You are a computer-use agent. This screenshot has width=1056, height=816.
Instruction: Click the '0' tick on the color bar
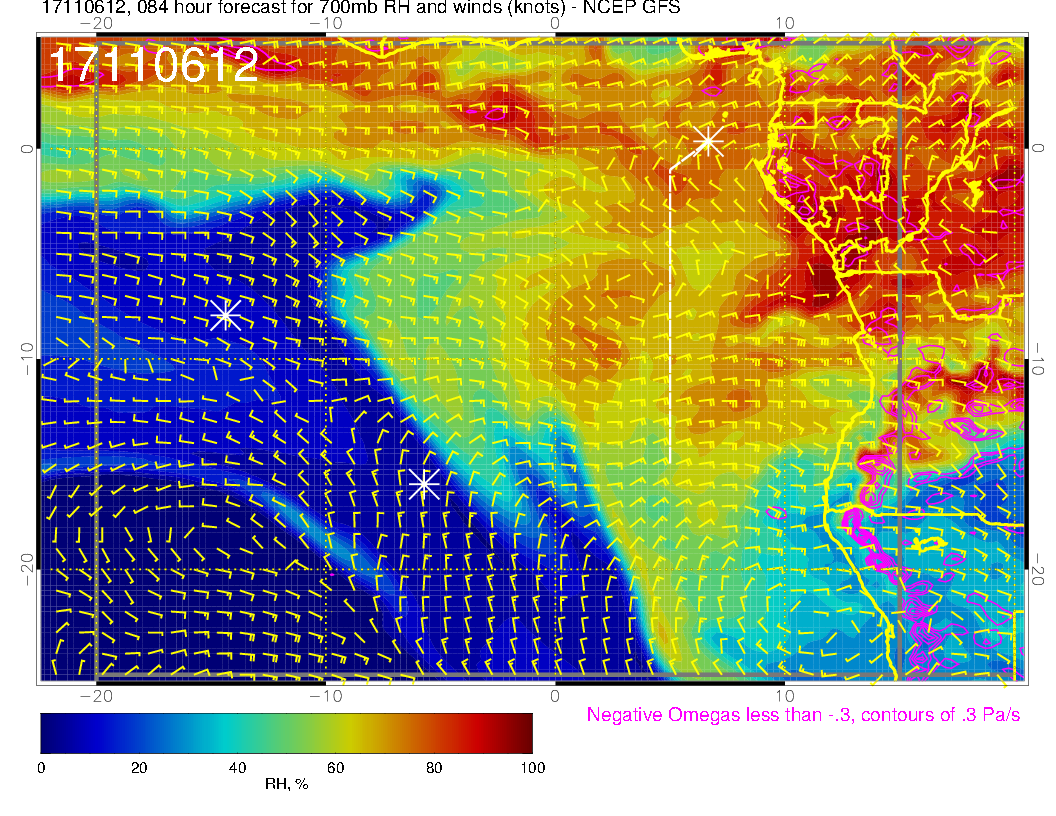tap(41, 768)
